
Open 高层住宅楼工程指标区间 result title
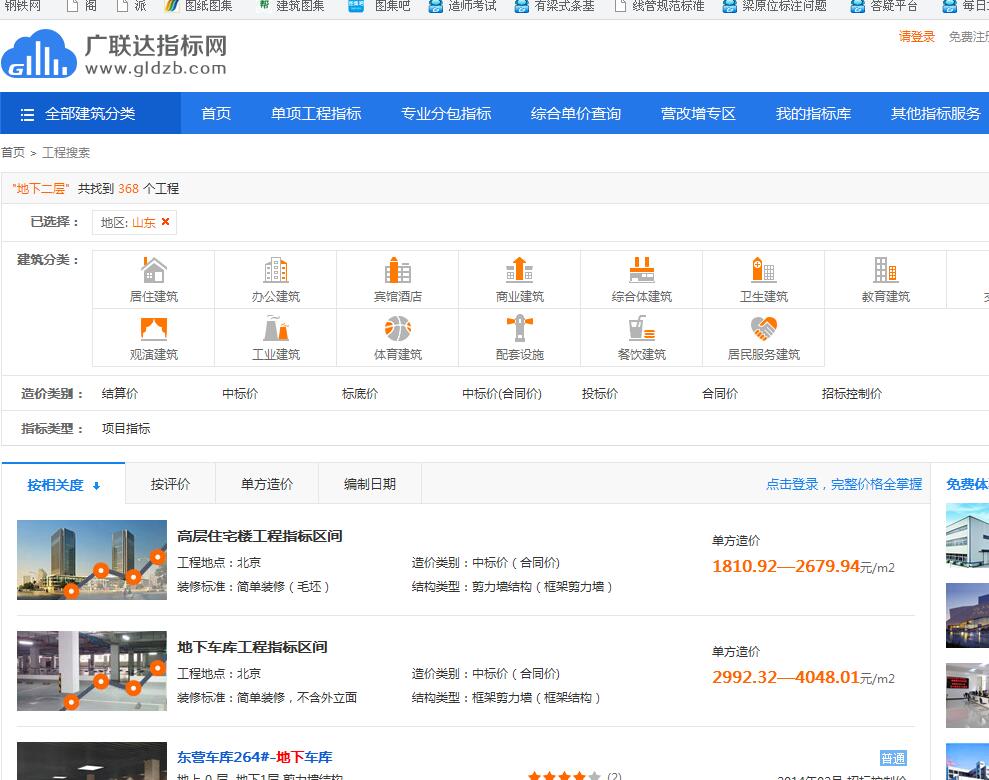pyautogui.click(x=260, y=536)
